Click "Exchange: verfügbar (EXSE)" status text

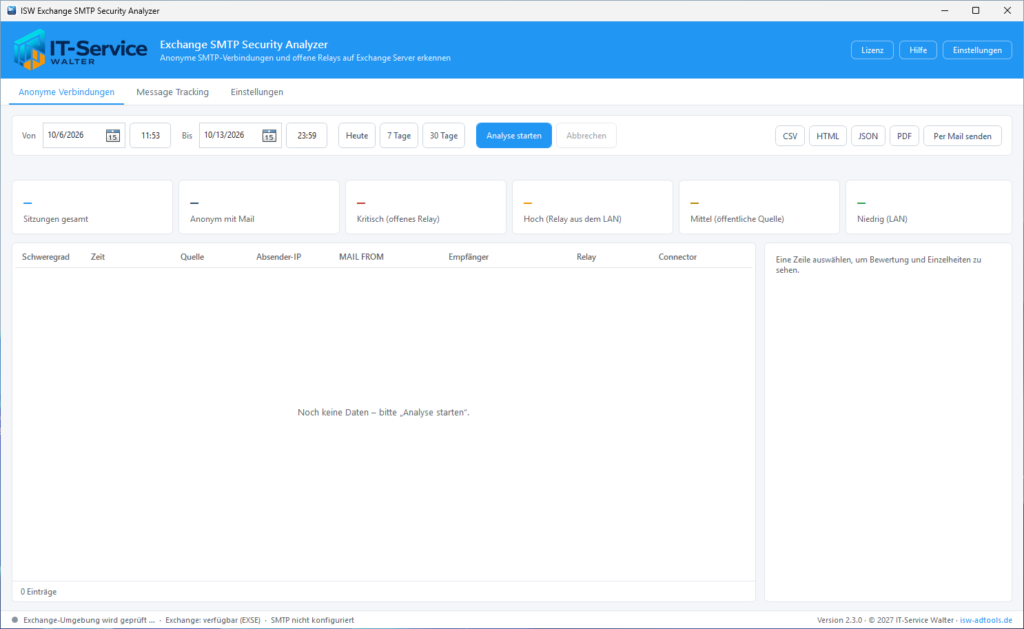point(212,620)
